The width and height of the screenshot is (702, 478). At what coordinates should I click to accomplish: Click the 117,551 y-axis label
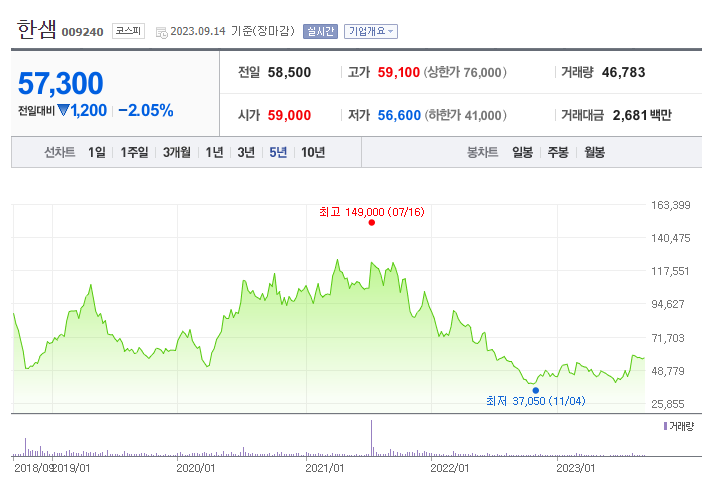(x=670, y=271)
